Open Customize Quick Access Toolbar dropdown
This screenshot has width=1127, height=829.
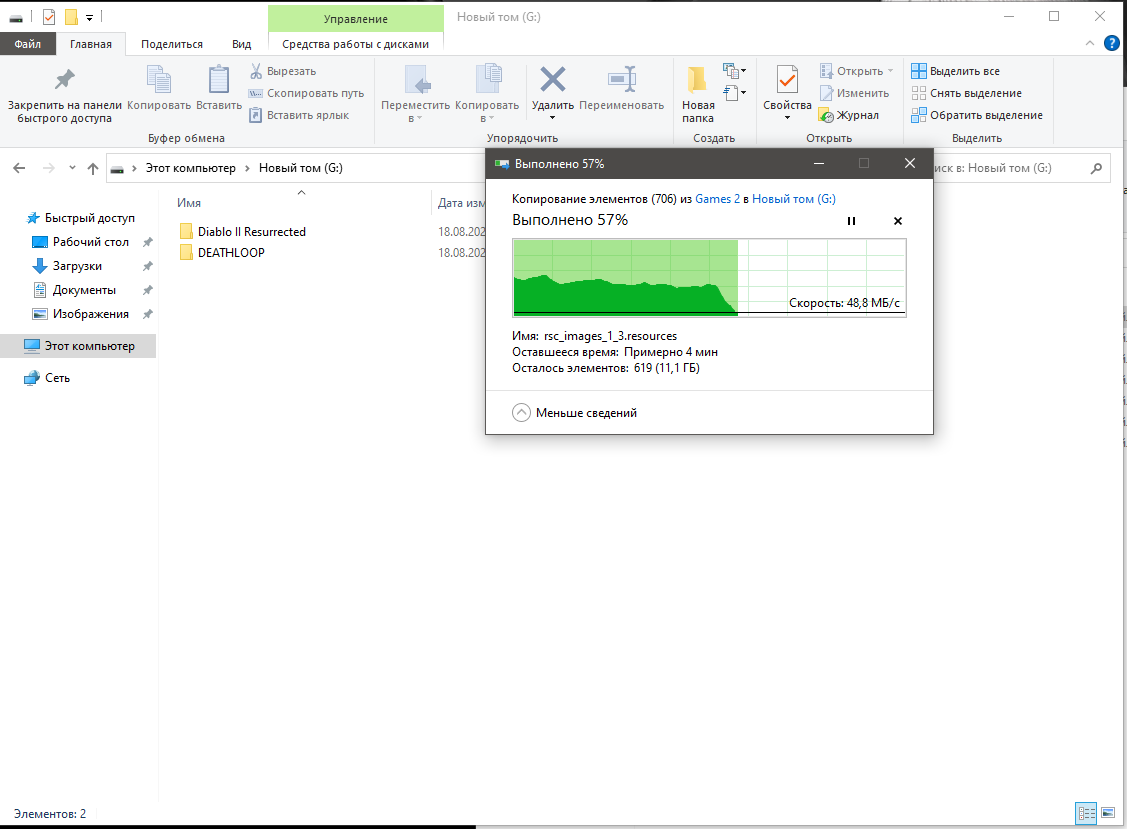pyautogui.click(x=89, y=17)
